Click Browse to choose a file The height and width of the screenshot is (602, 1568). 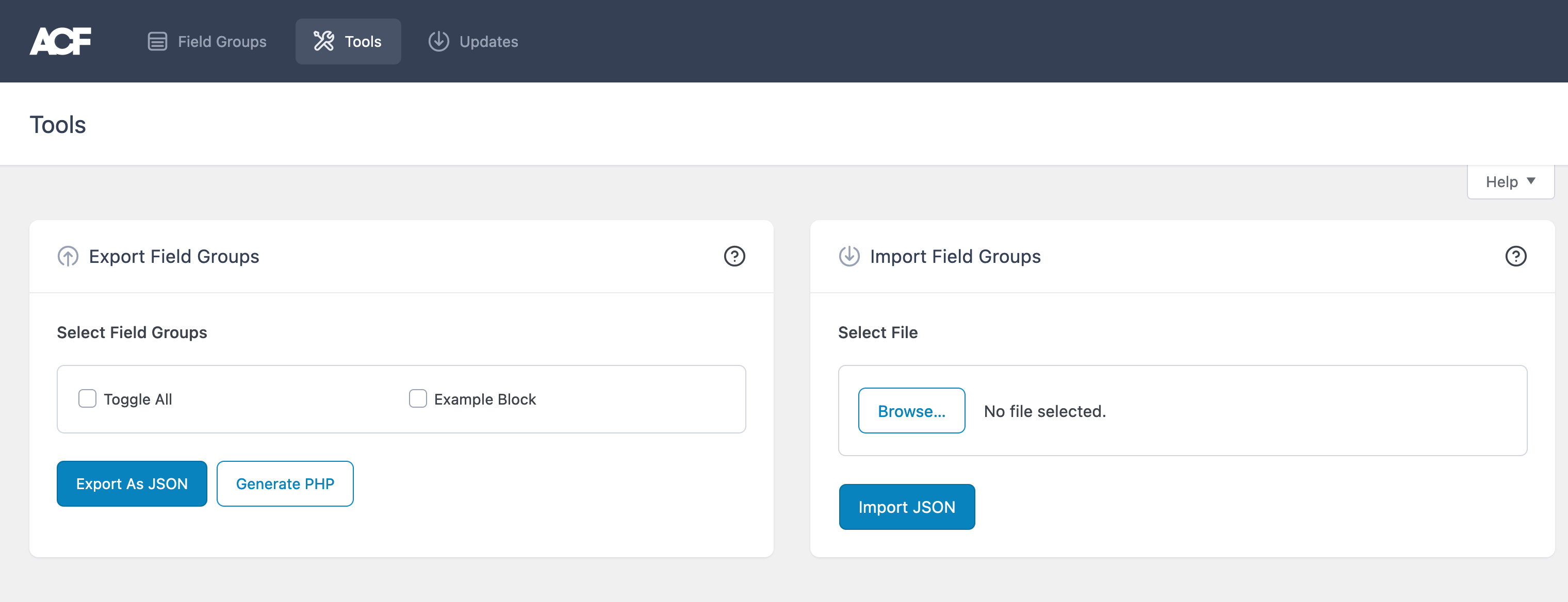pos(911,410)
